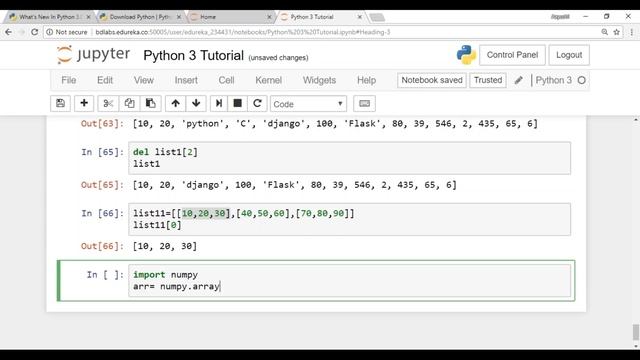Restart the kernel circular arrow icon

(257, 103)
